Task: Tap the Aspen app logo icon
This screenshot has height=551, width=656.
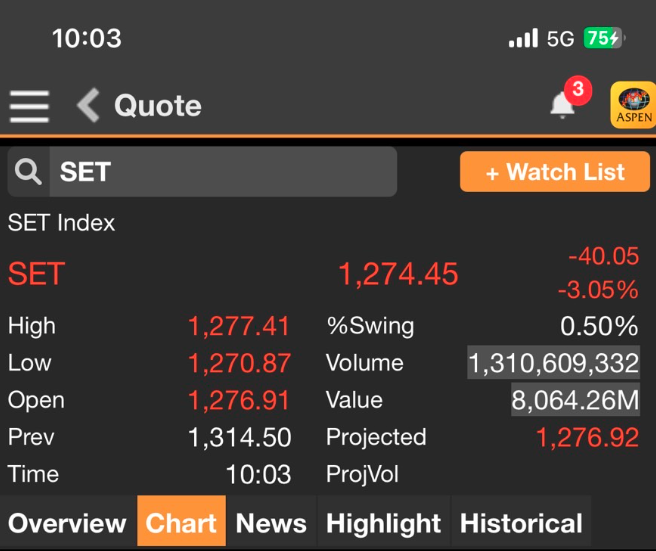Action: (x=632, y=104)
